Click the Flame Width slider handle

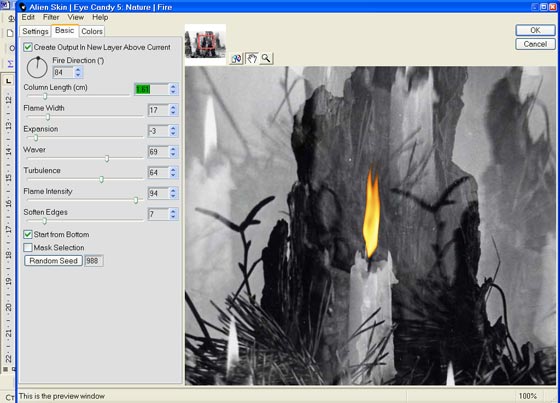pos(48,117)
